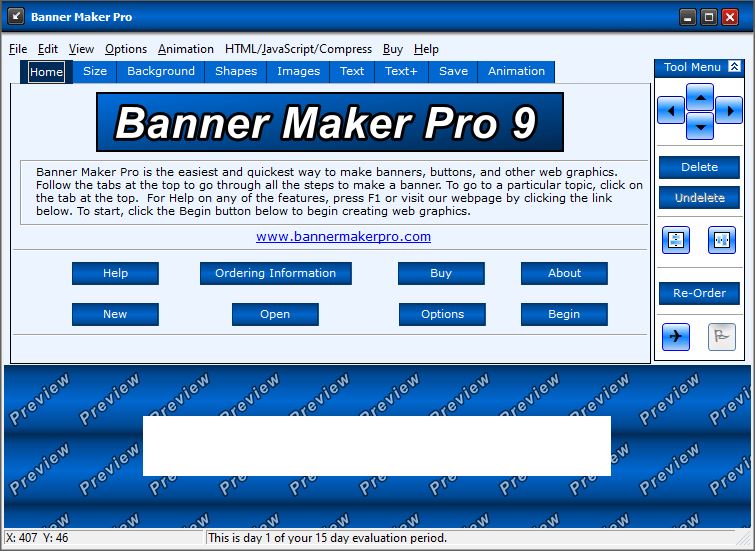Click the white banner preview canvas
The image size is (755, 551).
point(377,446)
